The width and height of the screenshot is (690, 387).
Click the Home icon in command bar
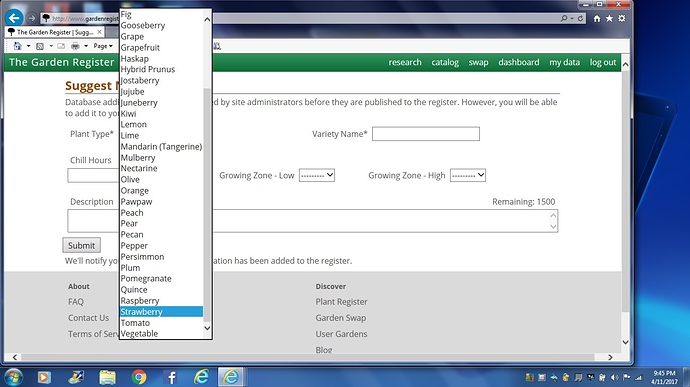[17, 46]
